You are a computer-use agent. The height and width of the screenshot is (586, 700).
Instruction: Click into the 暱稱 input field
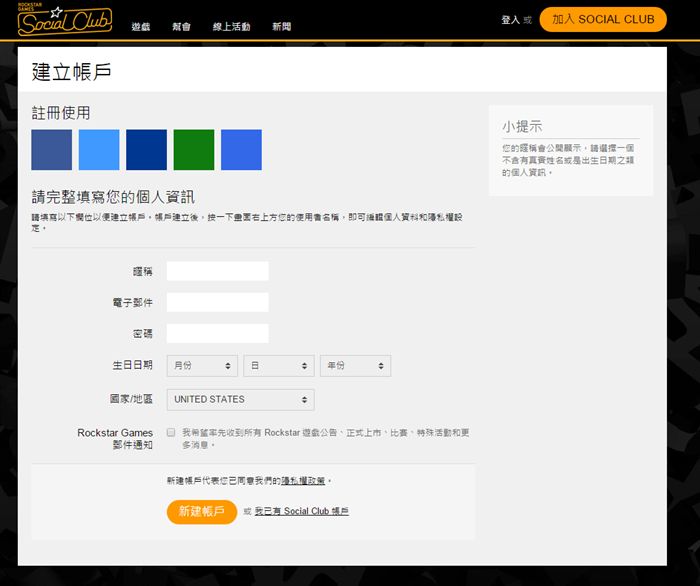[217, 271]
